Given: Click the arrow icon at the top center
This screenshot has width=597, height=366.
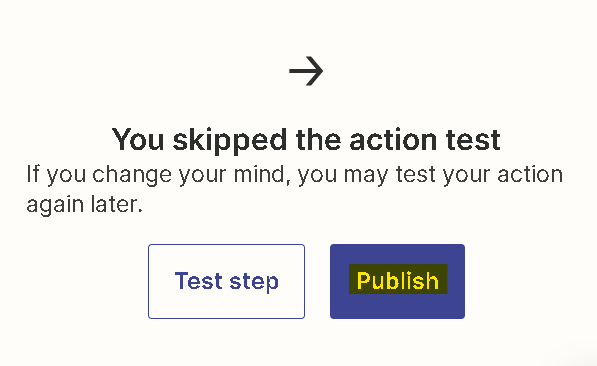Looking at the screenshot, I should coord(306,71).
